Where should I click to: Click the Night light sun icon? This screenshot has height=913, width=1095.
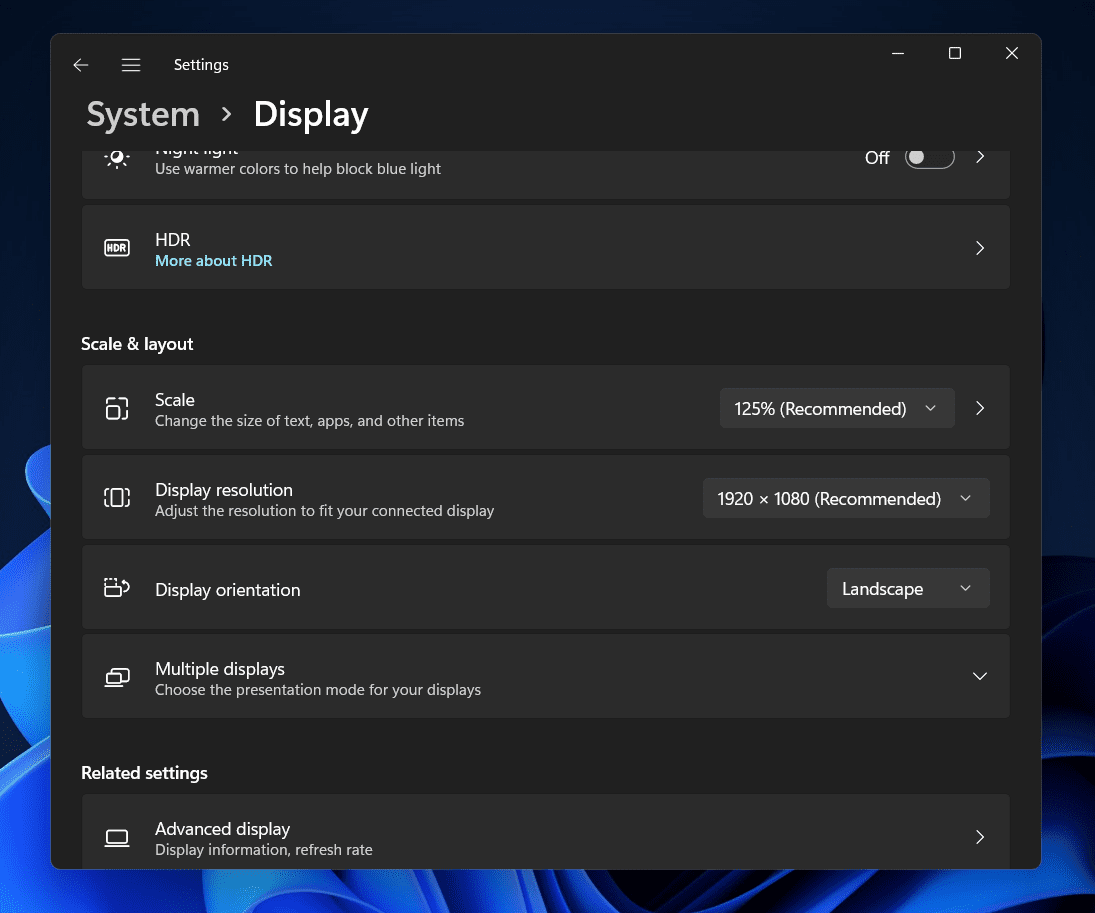tap(117, 158)
